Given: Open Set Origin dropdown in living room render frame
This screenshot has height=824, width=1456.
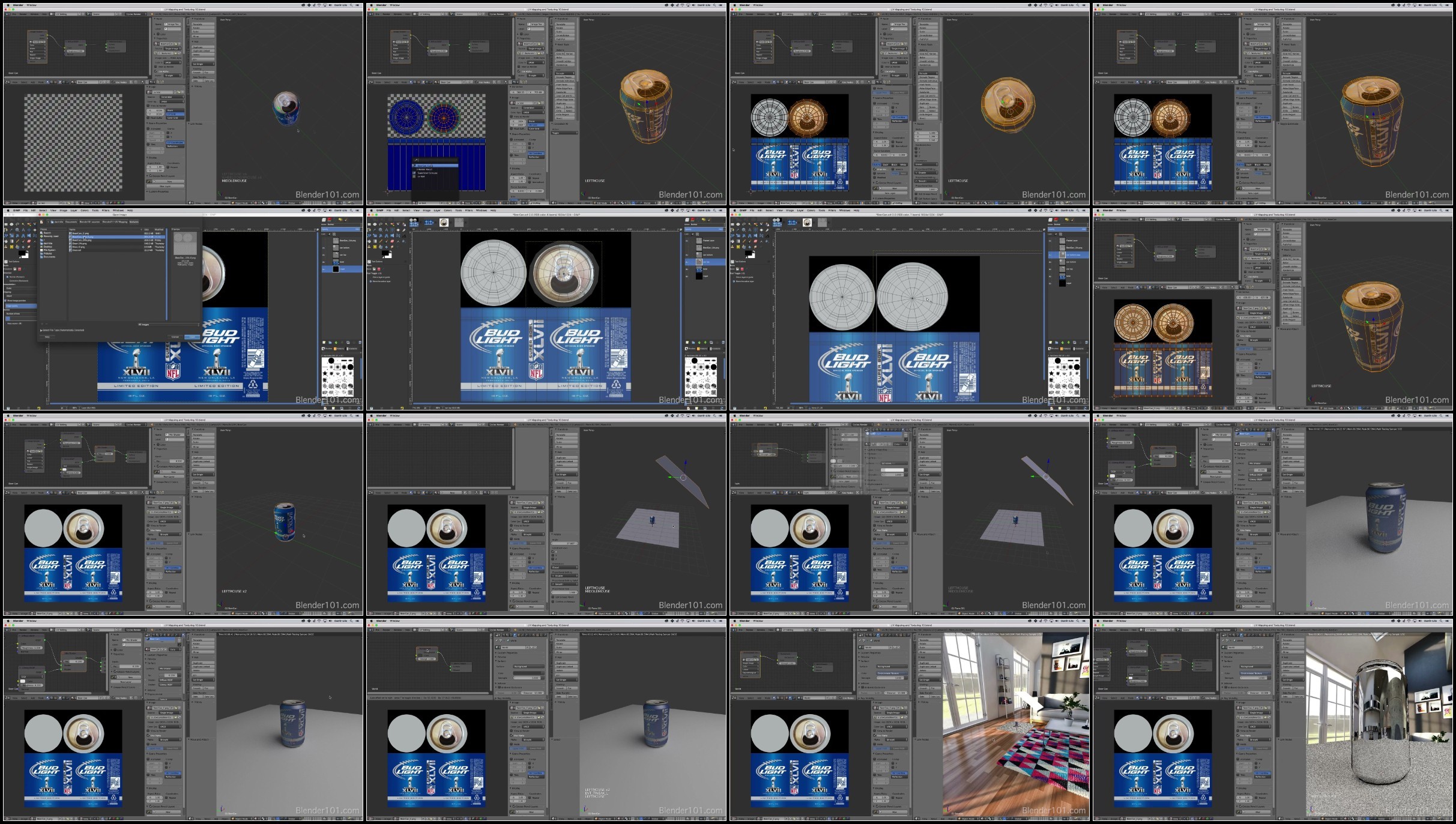Looking at the screenshot, I should click(929, 680).
